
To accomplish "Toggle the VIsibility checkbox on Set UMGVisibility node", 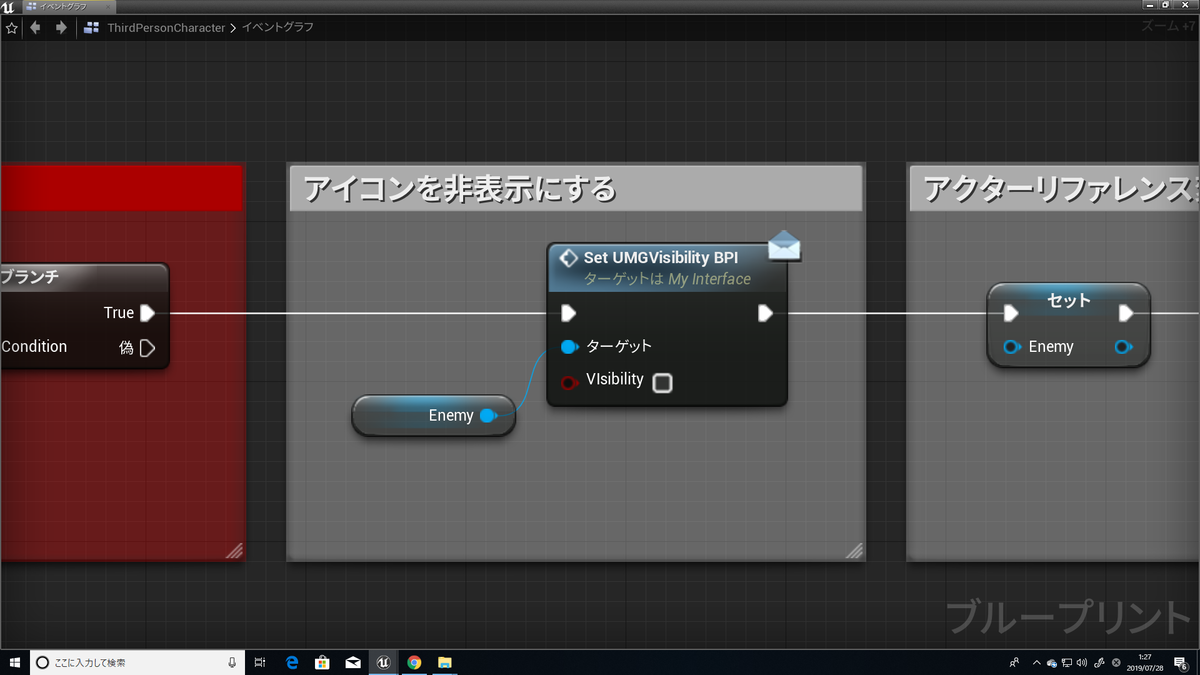I will pyautogui.click(x=662, y=382).
